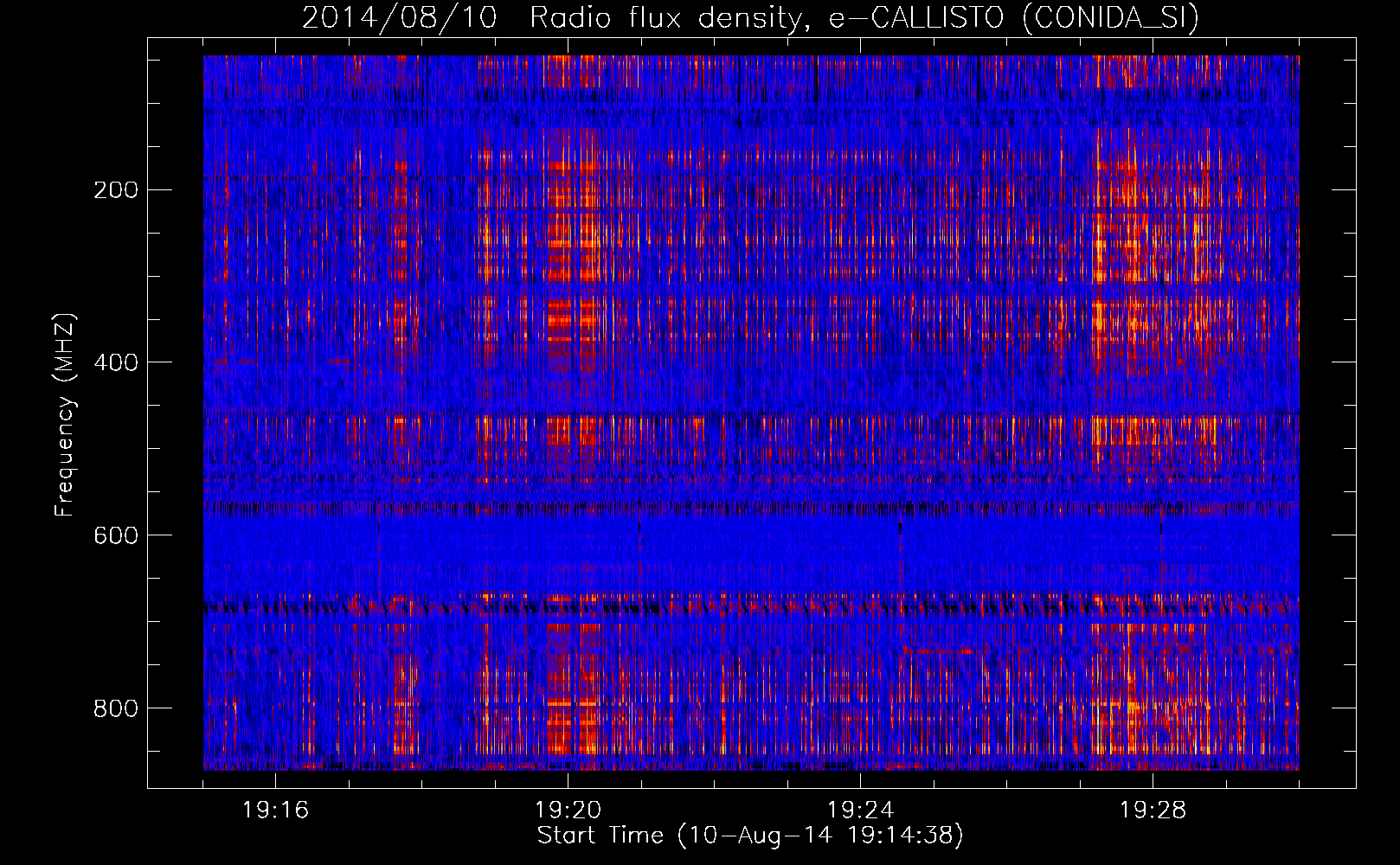Click the 19:20 time tick label
Image resolution: width=1400 pixels, height=865 pixels.
[568, 811]
